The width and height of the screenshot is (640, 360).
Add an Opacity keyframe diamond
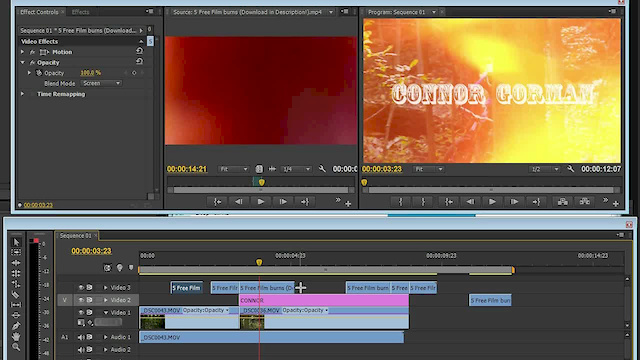(x=134, y=73)
